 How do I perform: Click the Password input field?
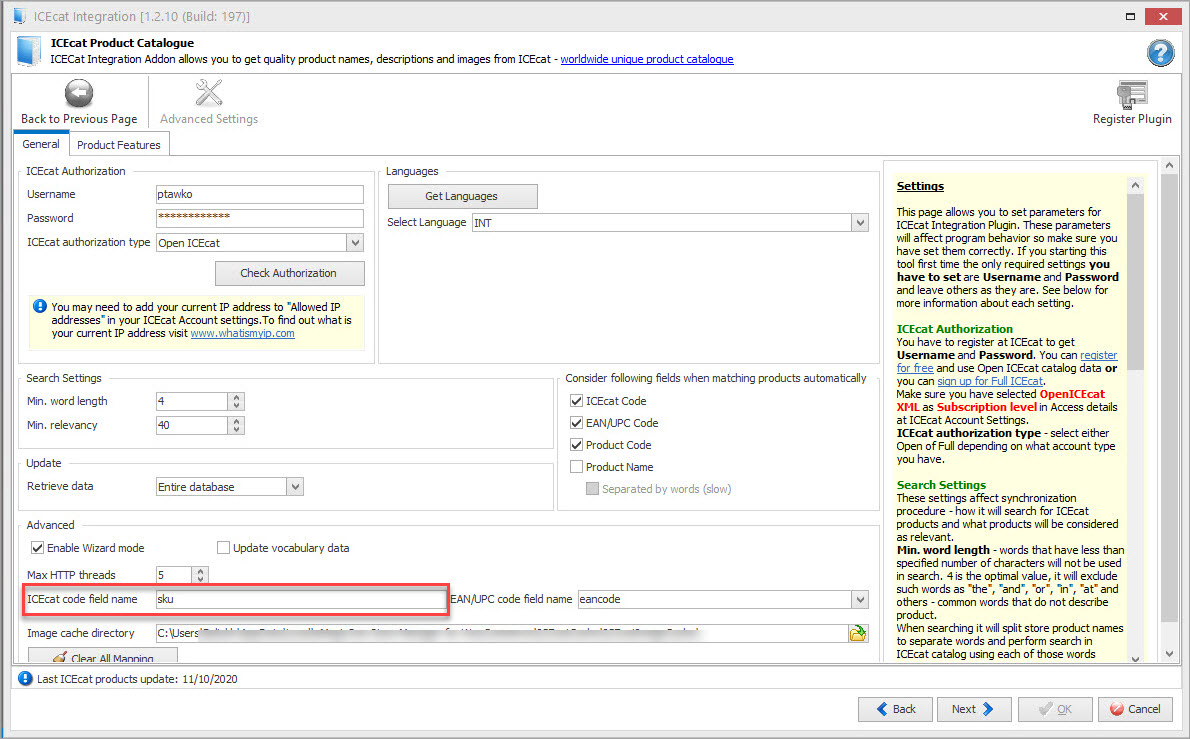[260, 218]
